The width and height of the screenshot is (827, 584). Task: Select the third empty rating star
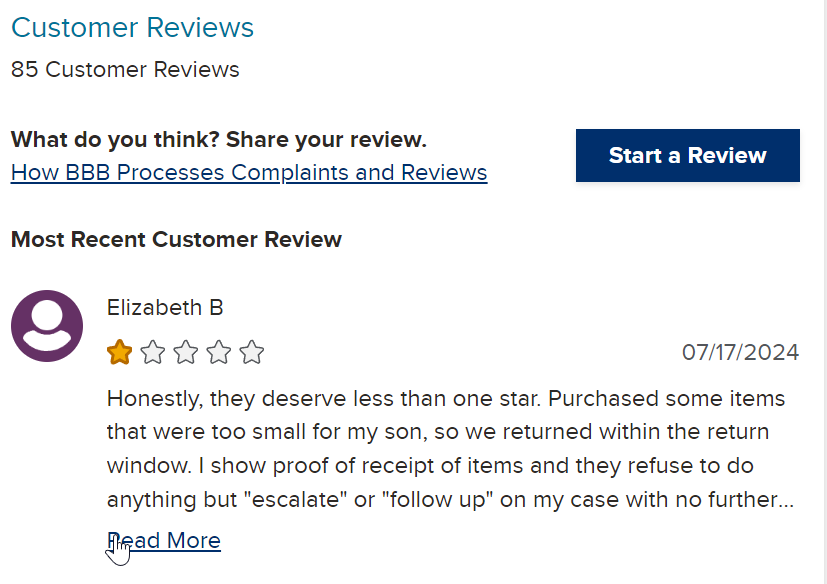[186, 352]
